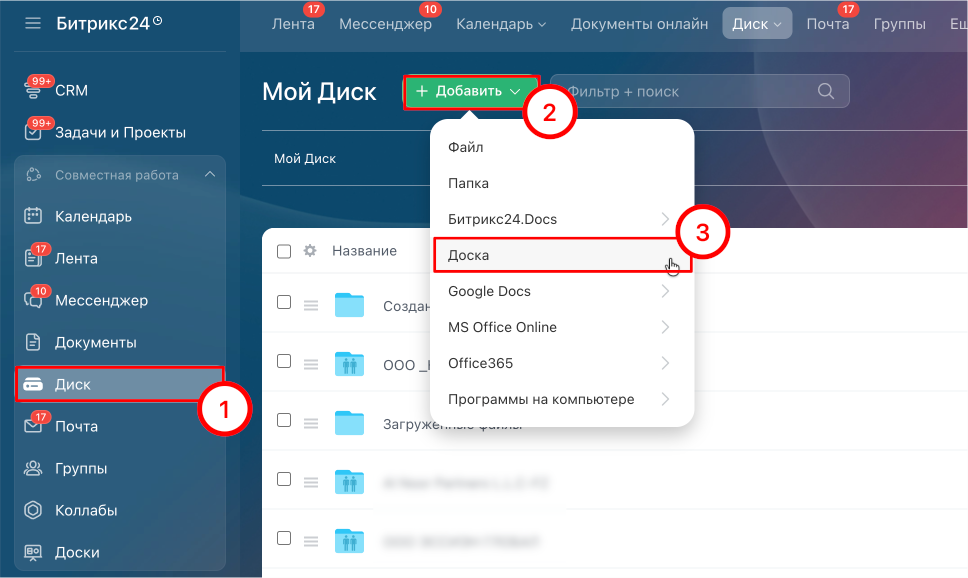Open Коллабы icon in the sidebar

pos(33,510)
